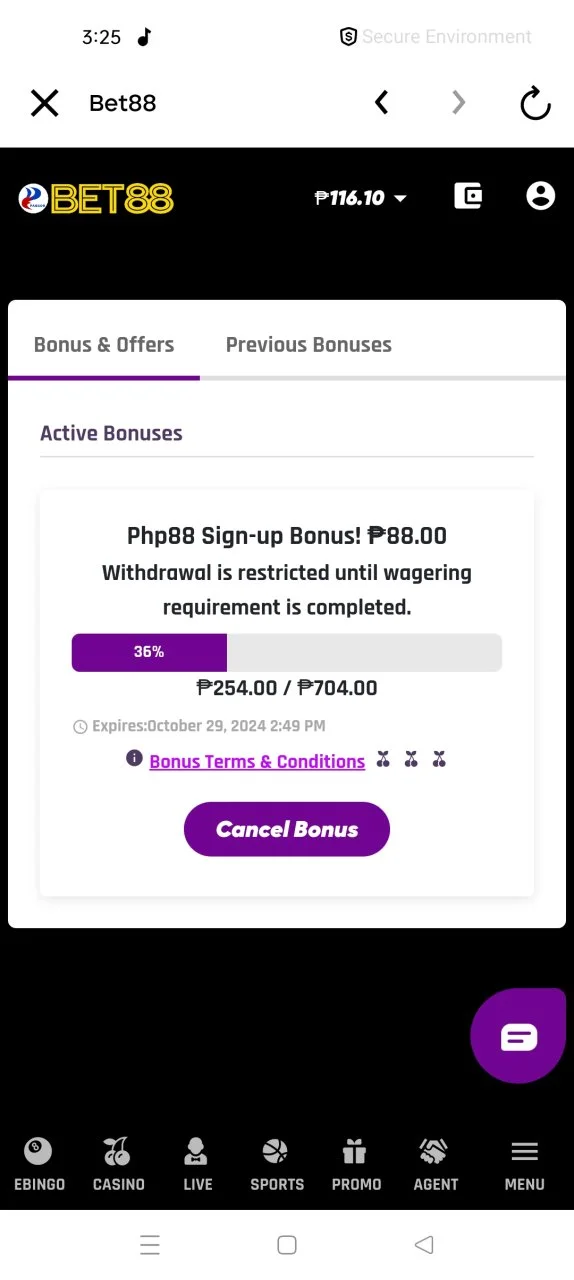Select the Bonus & Offers tab
This screenshot has width=574, height=1280.
click(x=104, y=345)
